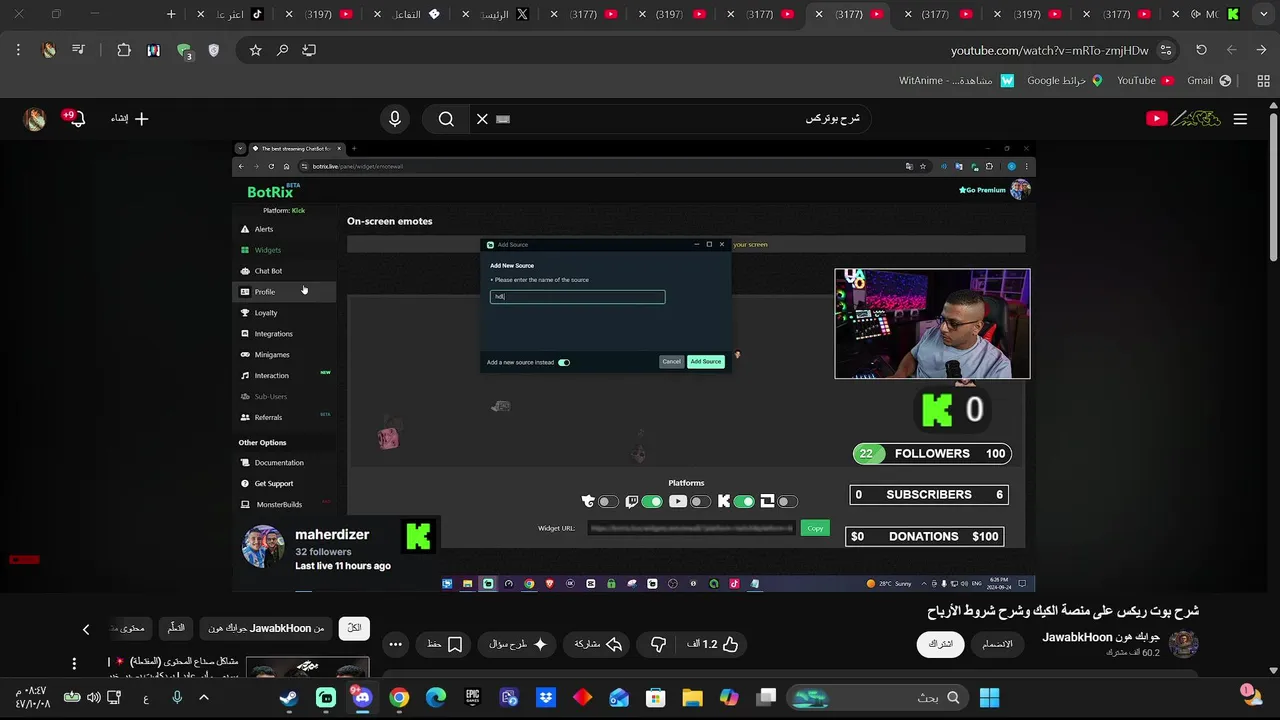The image size is (1280, 720).
Task: Click the طرح سؤال ask button
Action: pyautogui.click(x=518, y=644)
